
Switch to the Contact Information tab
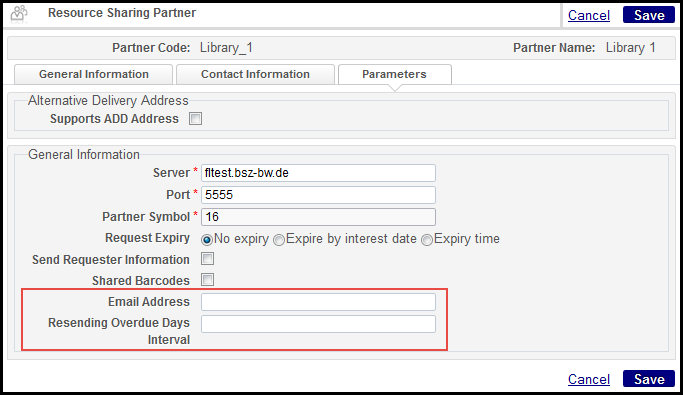pyautogui.click(x=255, y=74)
